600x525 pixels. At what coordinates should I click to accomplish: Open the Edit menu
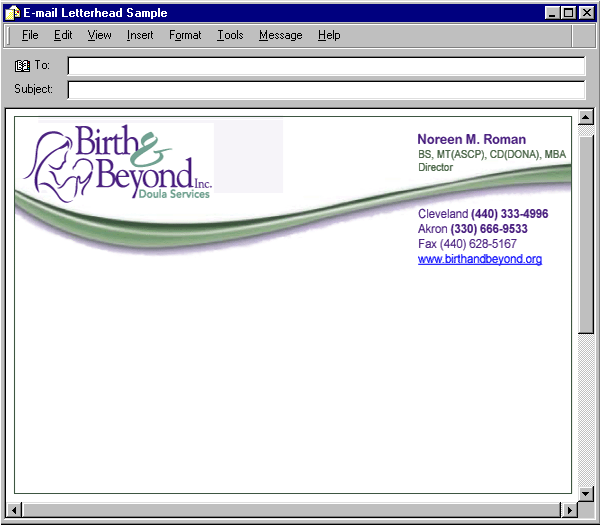coord(63,35)
